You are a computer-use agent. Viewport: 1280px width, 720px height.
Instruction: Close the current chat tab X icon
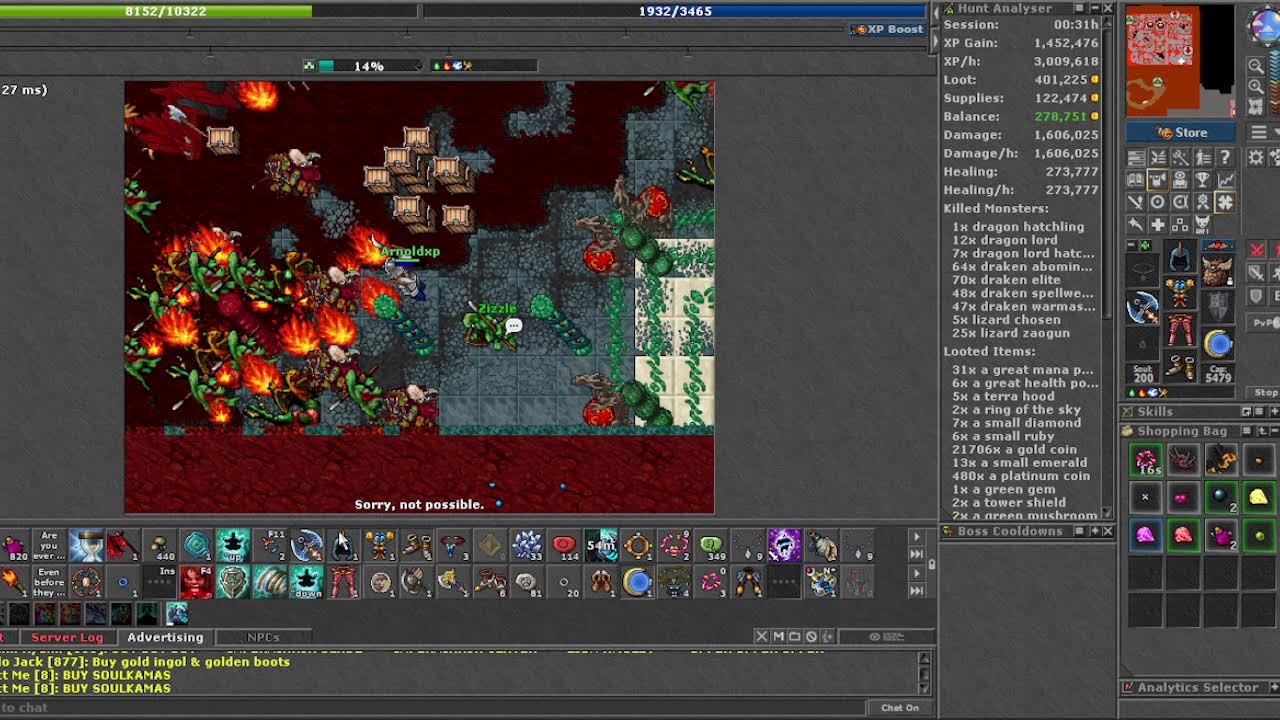(761, 636)
